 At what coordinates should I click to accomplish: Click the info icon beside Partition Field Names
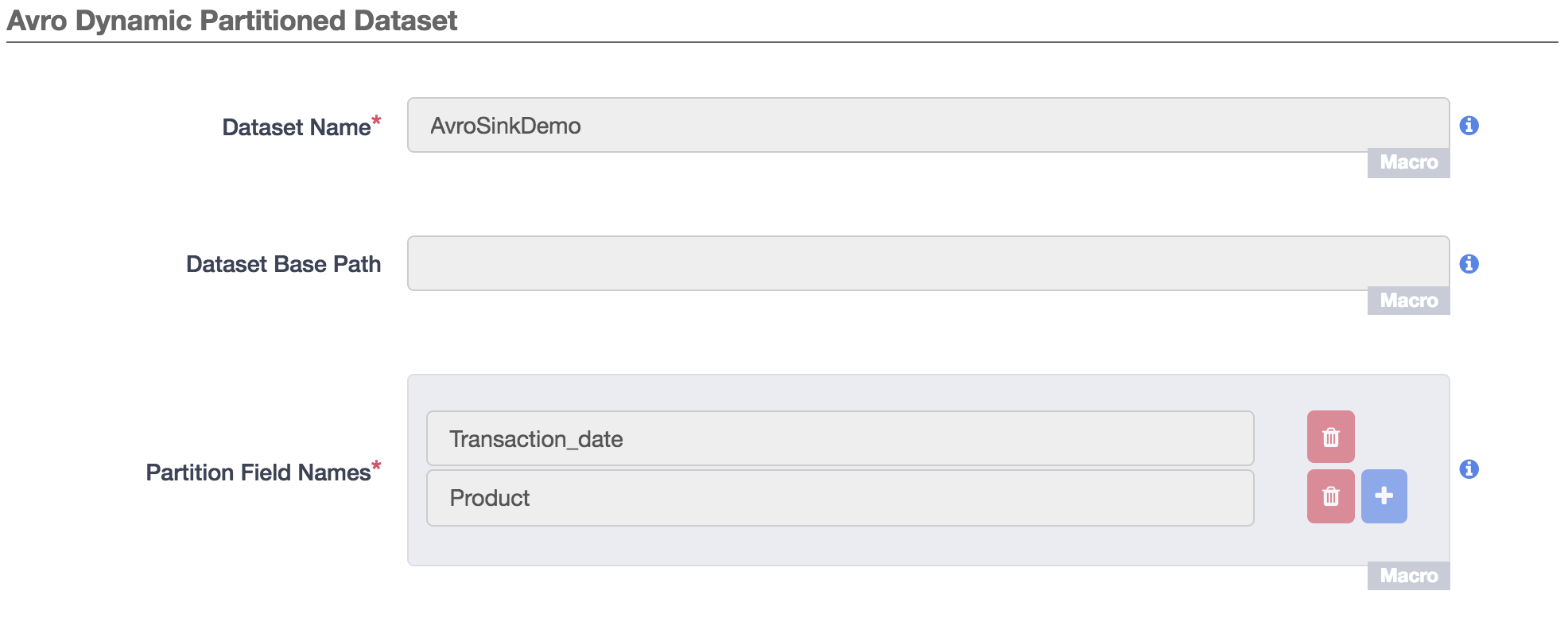pos(1469,469)
